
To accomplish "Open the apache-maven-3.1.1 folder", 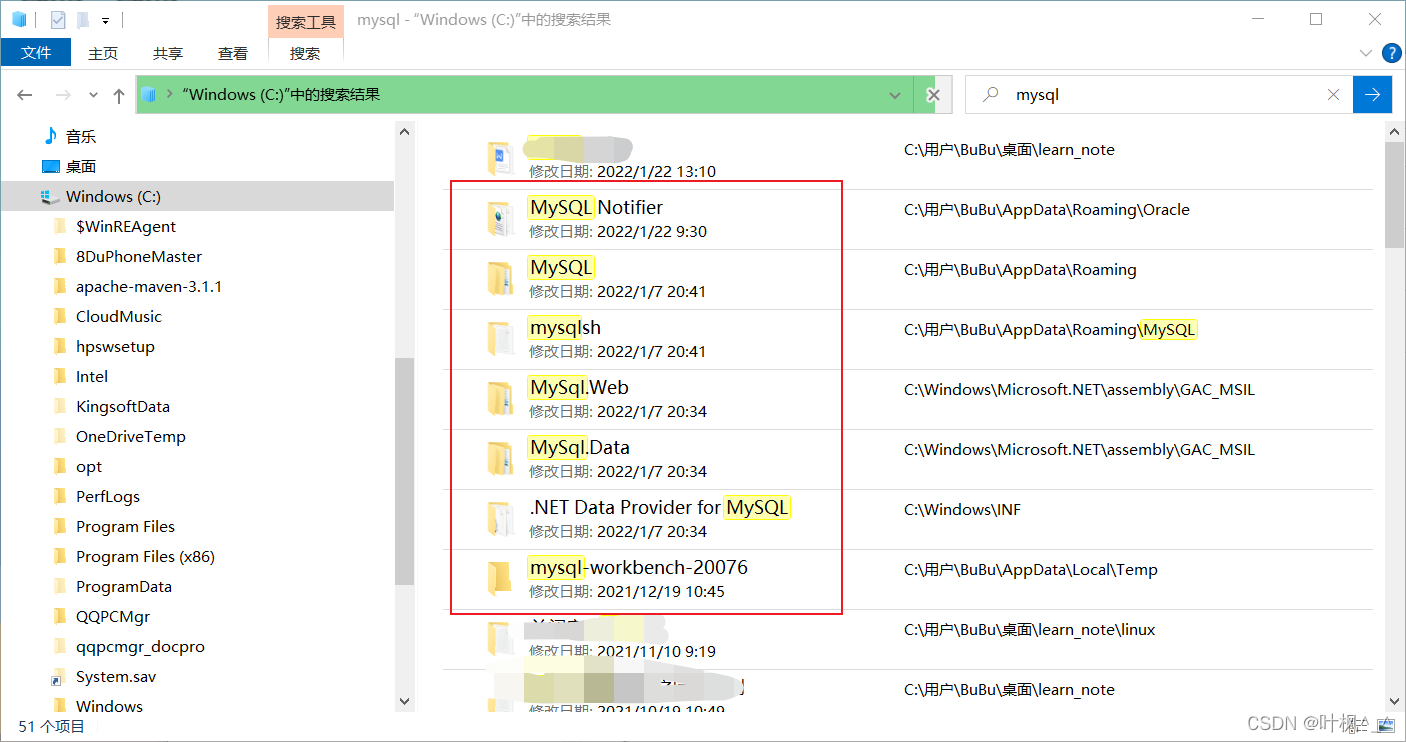I will coord(149,286).
